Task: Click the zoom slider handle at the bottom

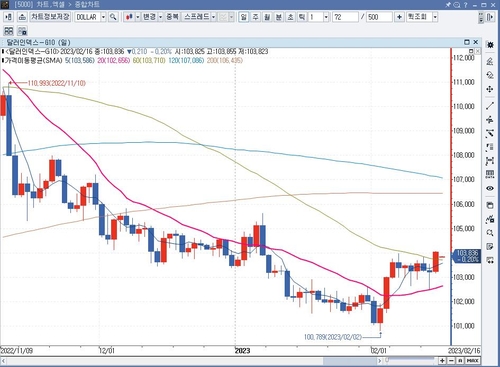Action: coord(387,360)
